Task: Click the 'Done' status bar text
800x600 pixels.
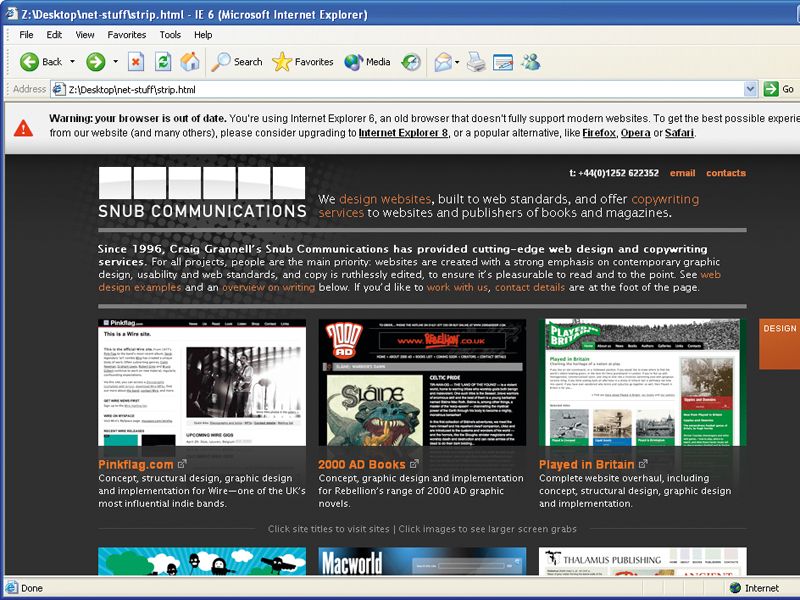Action: tap(32, 588)
